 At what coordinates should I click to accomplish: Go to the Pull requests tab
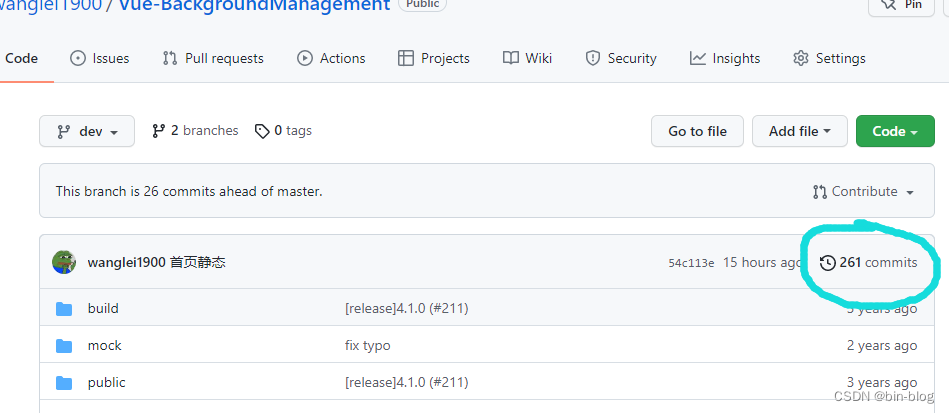(213, 59)
